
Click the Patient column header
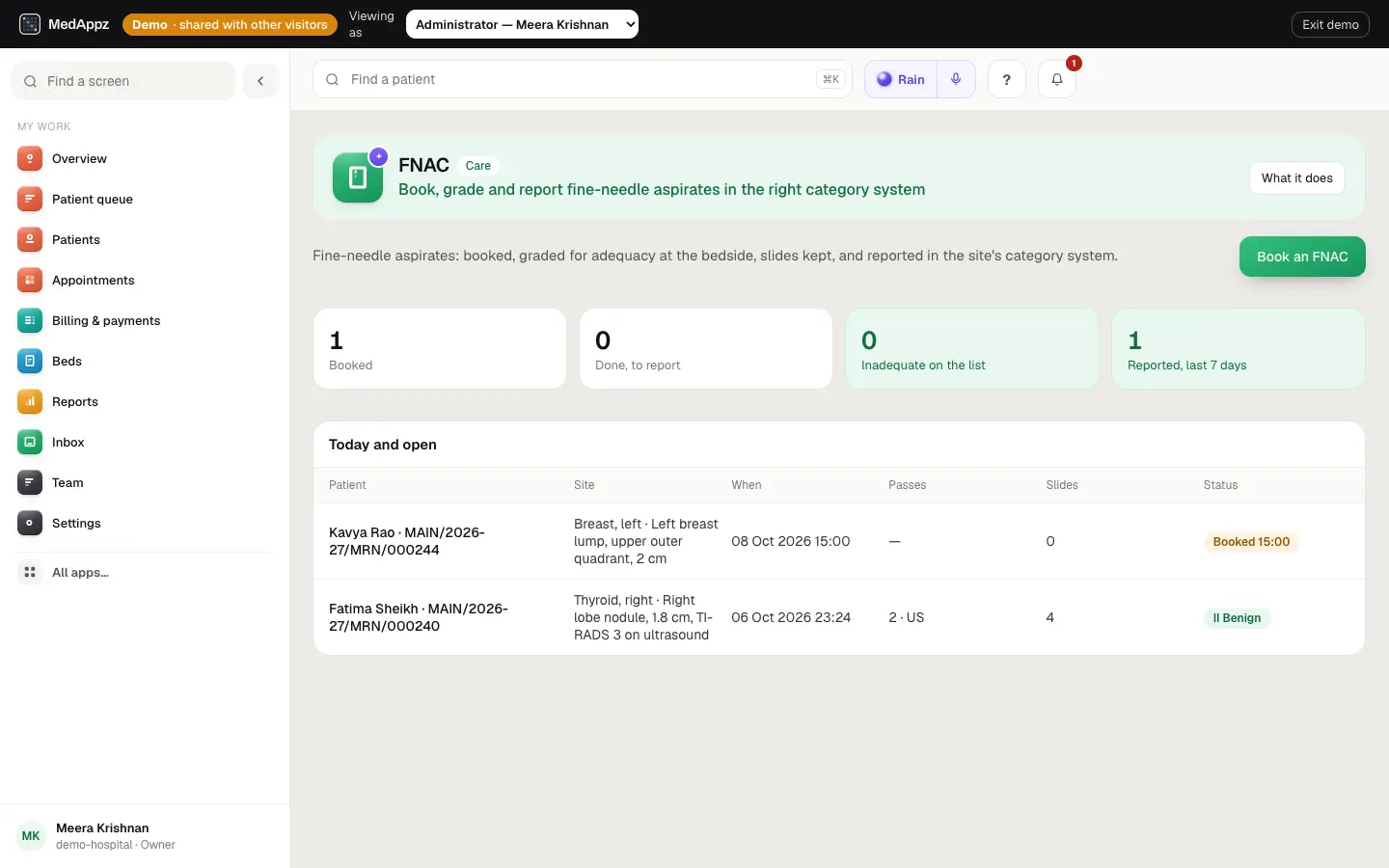point(347,485)
